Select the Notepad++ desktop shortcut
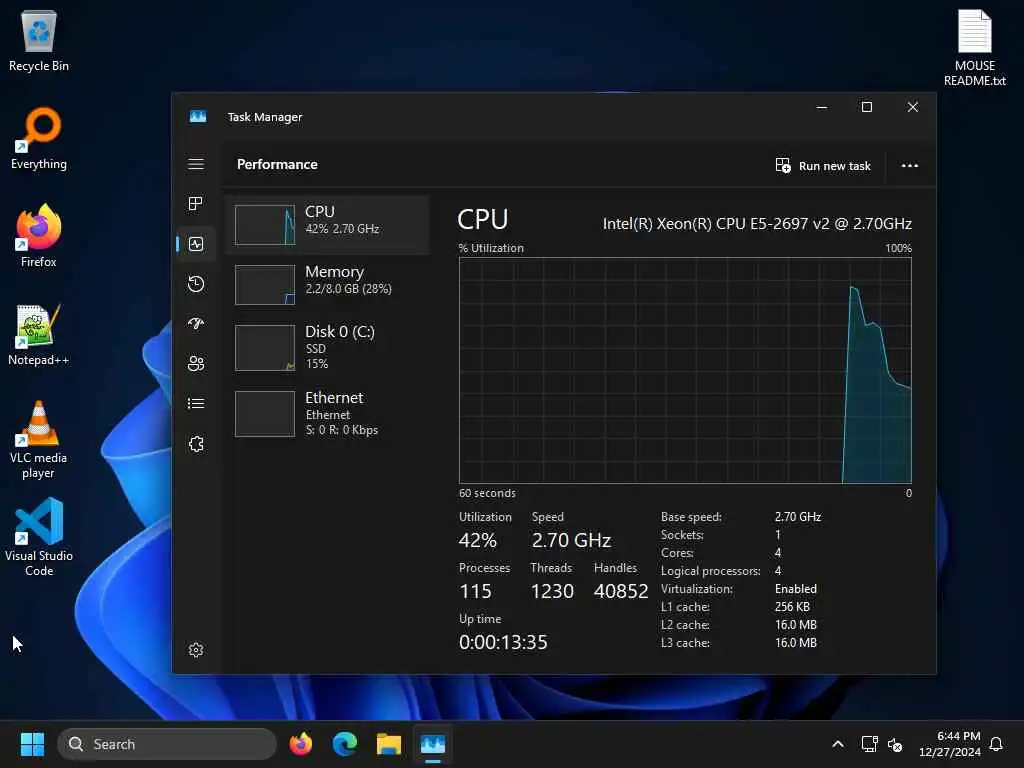The width and height of the screenshot is (1024, 768). (39, 334)
